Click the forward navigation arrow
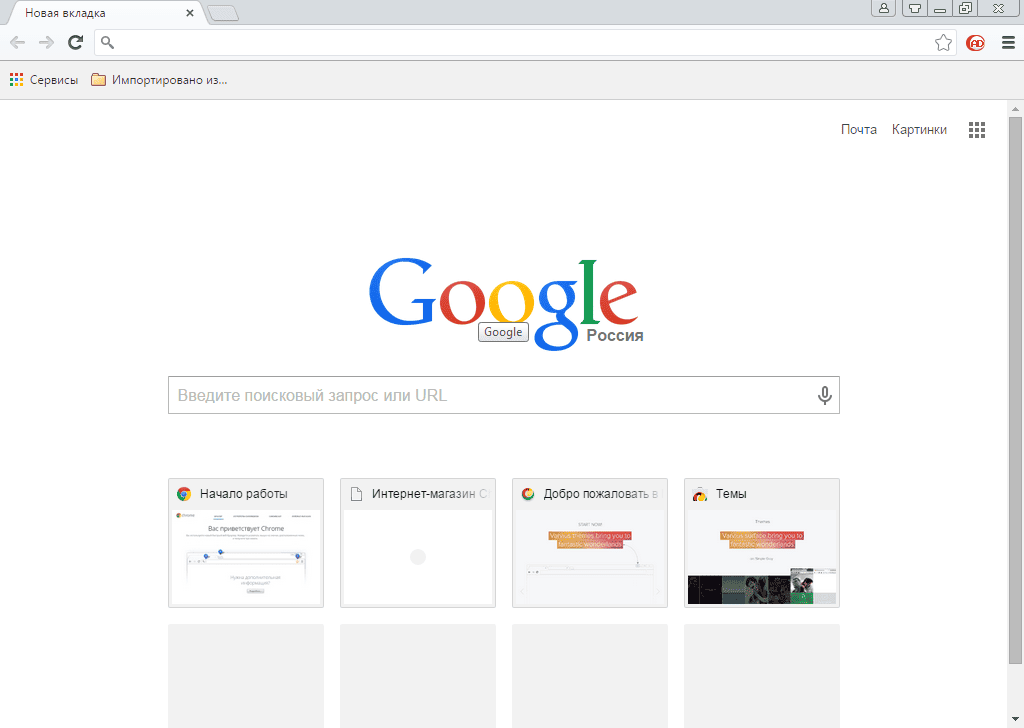This screenshot has height=728, width=1024. 46,42
